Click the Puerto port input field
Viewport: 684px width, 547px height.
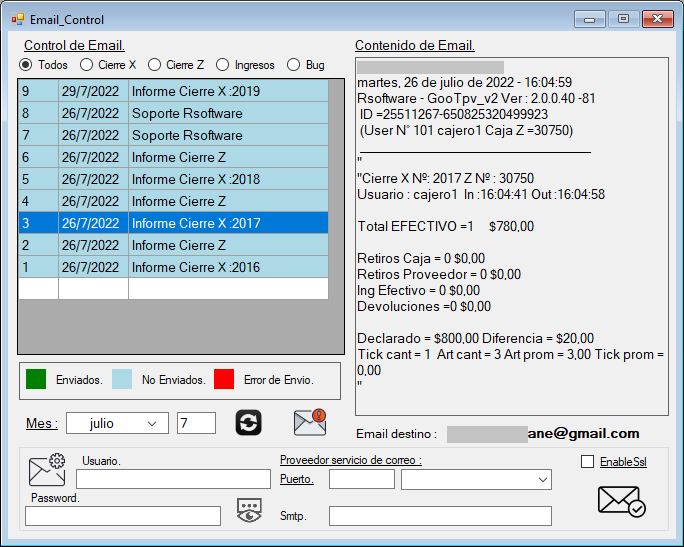point(361,480)
